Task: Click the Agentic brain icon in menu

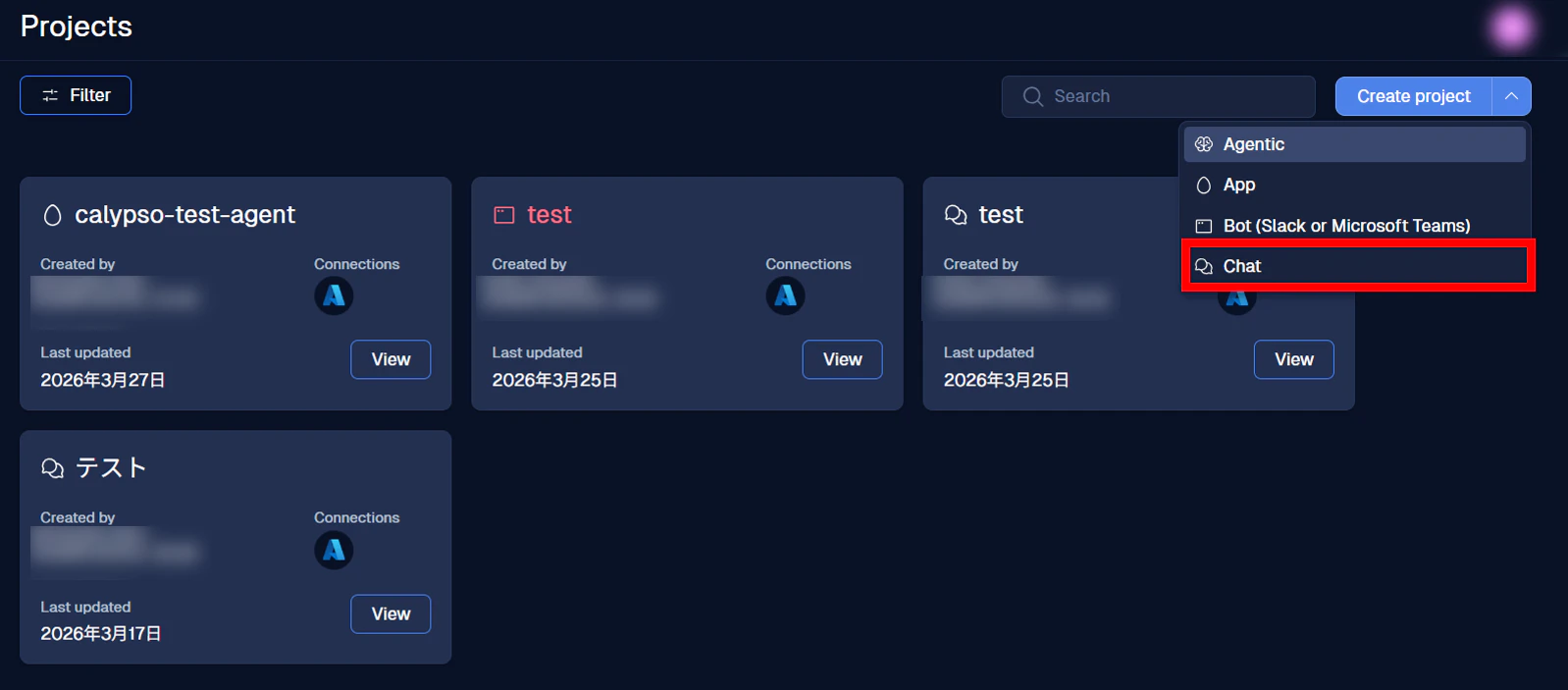Action: pos(1204,144)
